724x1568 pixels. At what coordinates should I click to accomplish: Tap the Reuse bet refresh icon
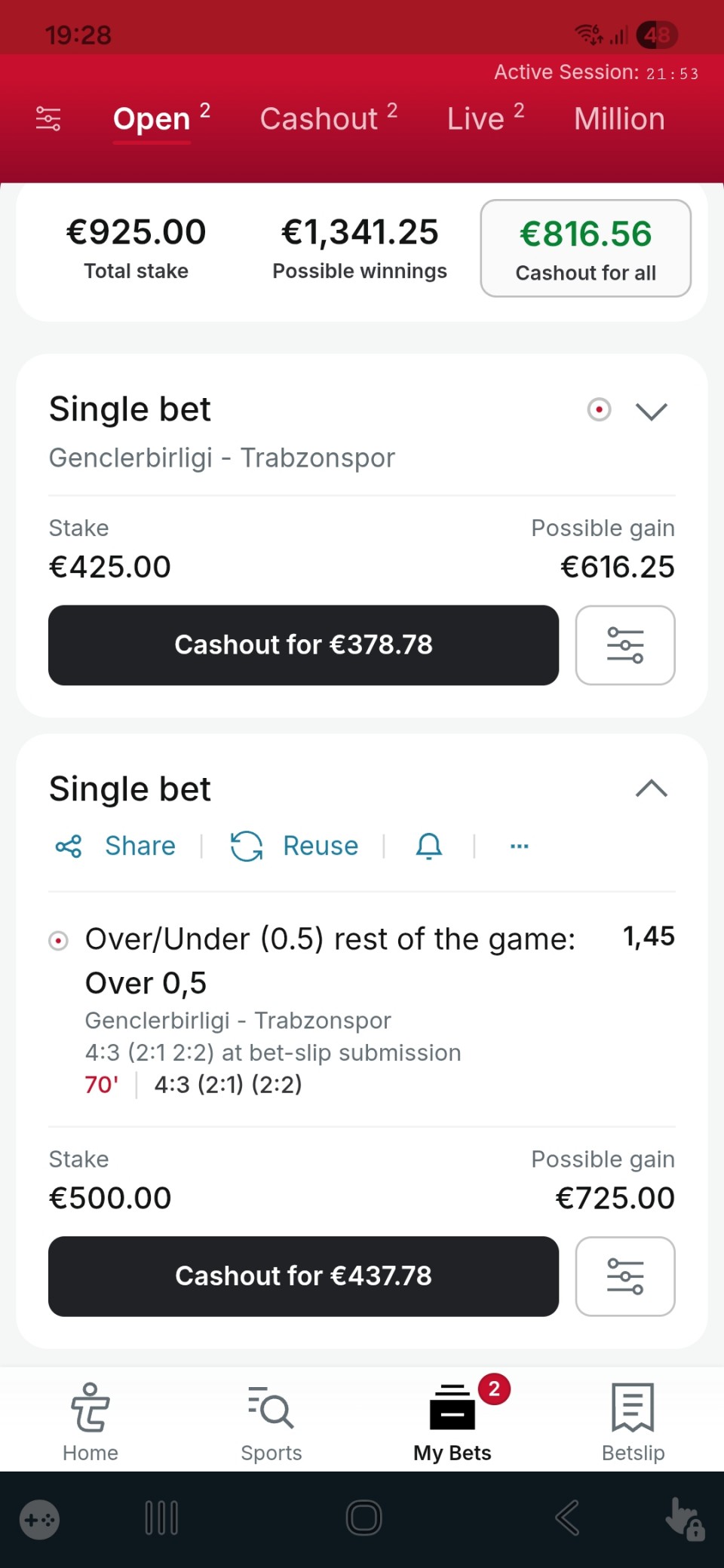247,846
